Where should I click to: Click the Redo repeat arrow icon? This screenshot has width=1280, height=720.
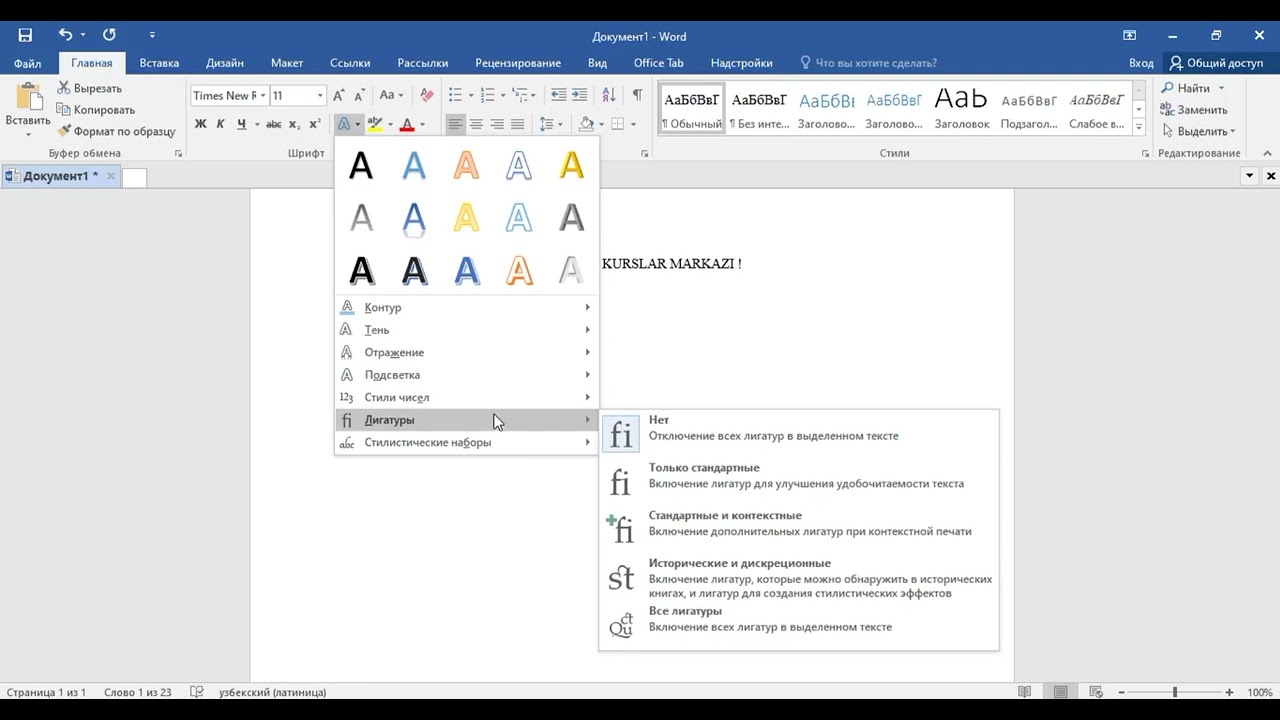tap(109, 35)
